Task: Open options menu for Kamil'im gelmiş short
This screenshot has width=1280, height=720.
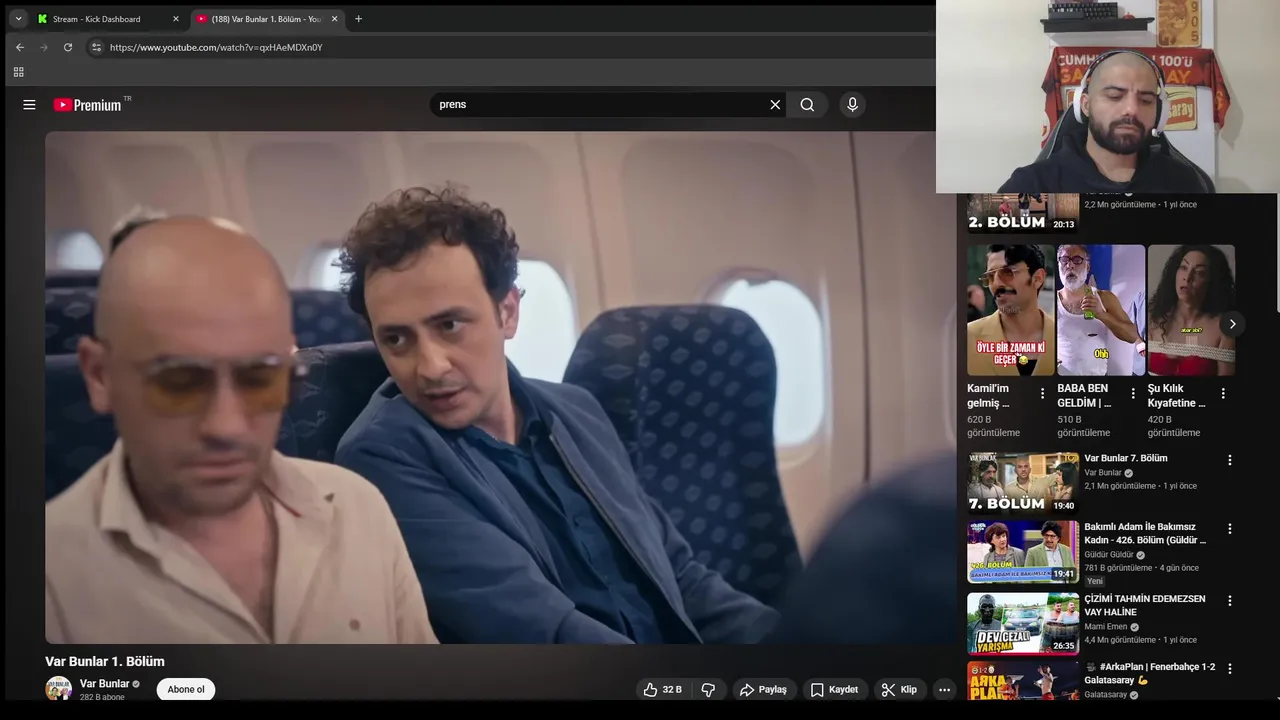Action: click(x=1042, y=393)
